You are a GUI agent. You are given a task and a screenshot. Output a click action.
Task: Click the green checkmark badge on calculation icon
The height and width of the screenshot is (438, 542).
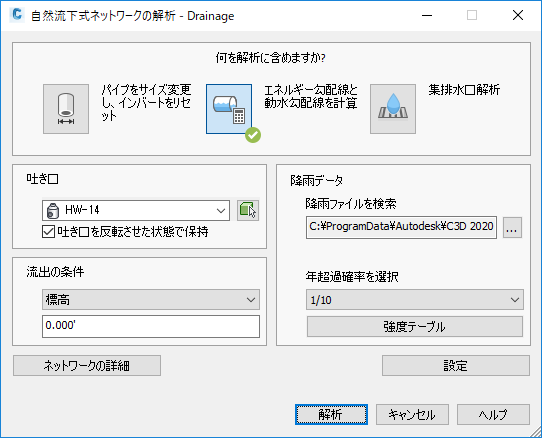[253, 135]
